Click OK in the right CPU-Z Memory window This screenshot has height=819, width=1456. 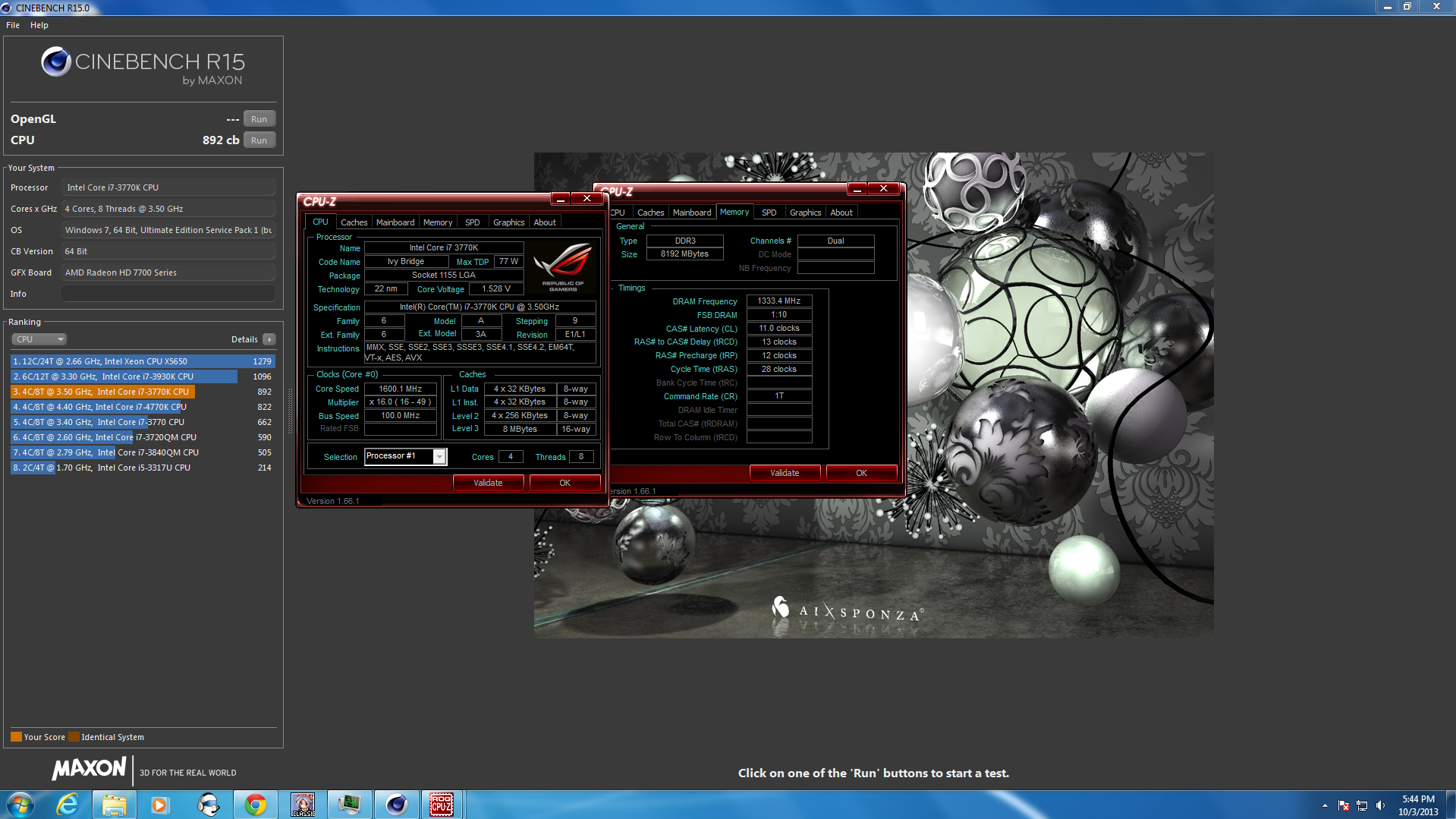pyautogui.click(x=862, y=473)
